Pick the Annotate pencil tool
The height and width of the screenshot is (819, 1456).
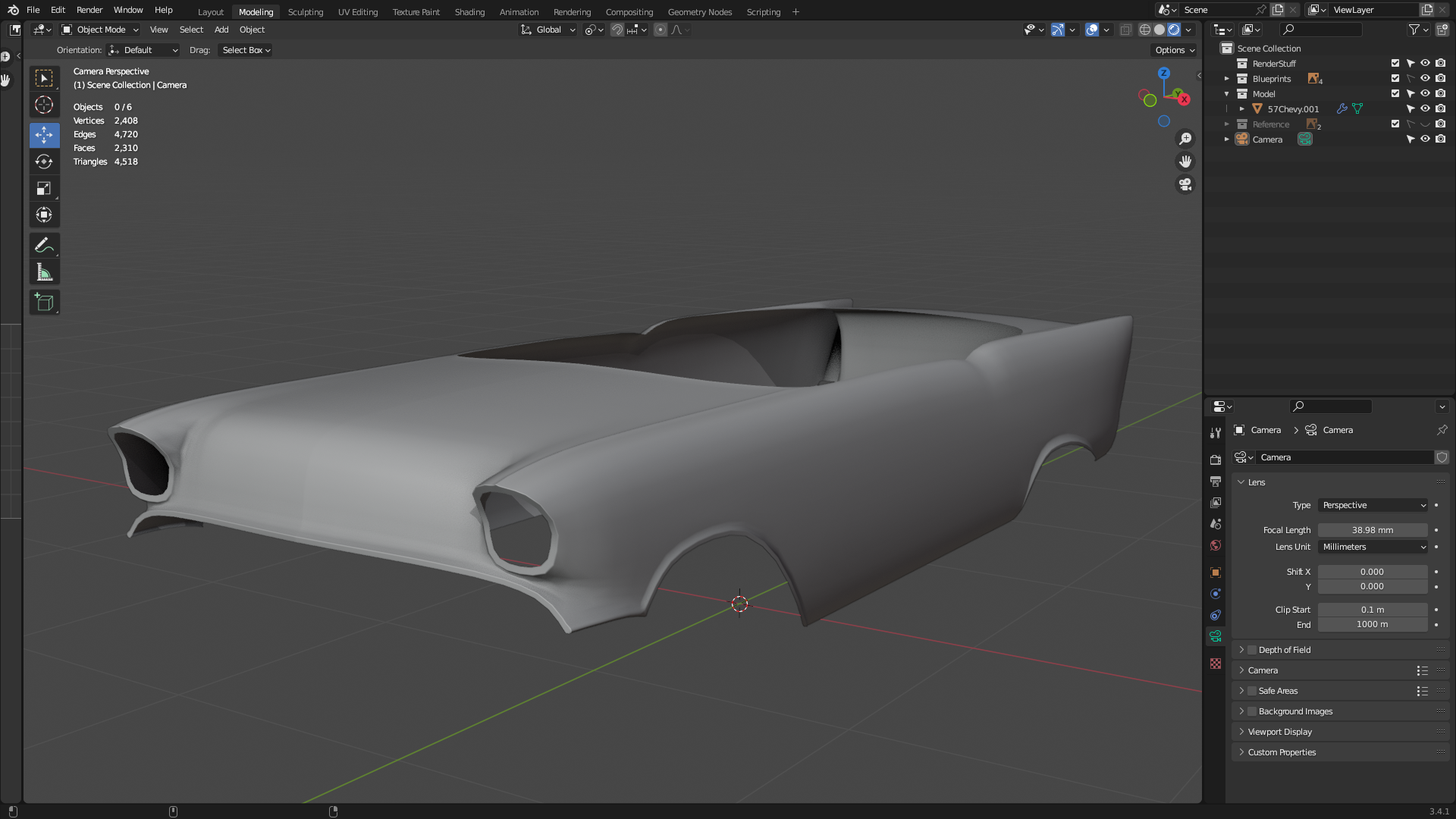(44, 246)
